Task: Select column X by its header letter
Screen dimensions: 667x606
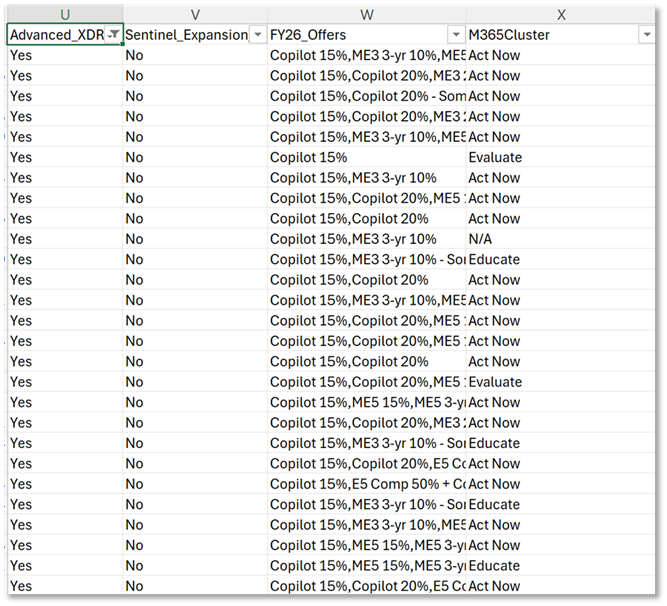Action: click(x=561, y=15)
